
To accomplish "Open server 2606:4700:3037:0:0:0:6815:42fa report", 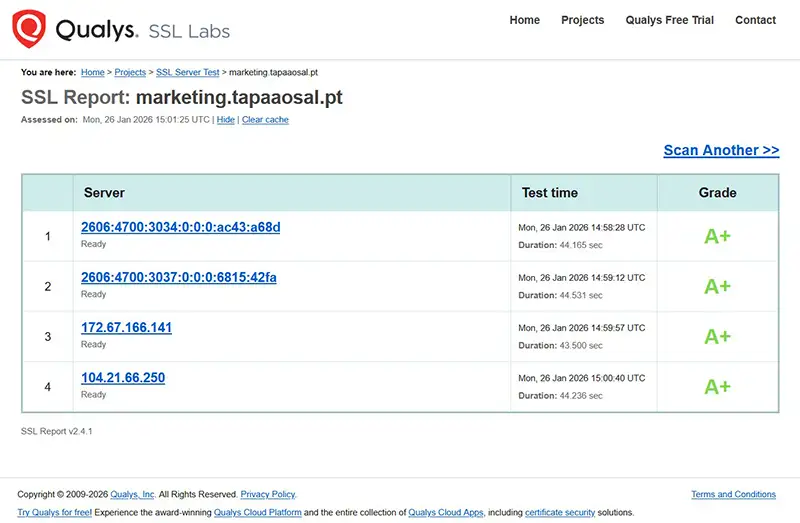I will pyautogui.click(x=179, y=277).
